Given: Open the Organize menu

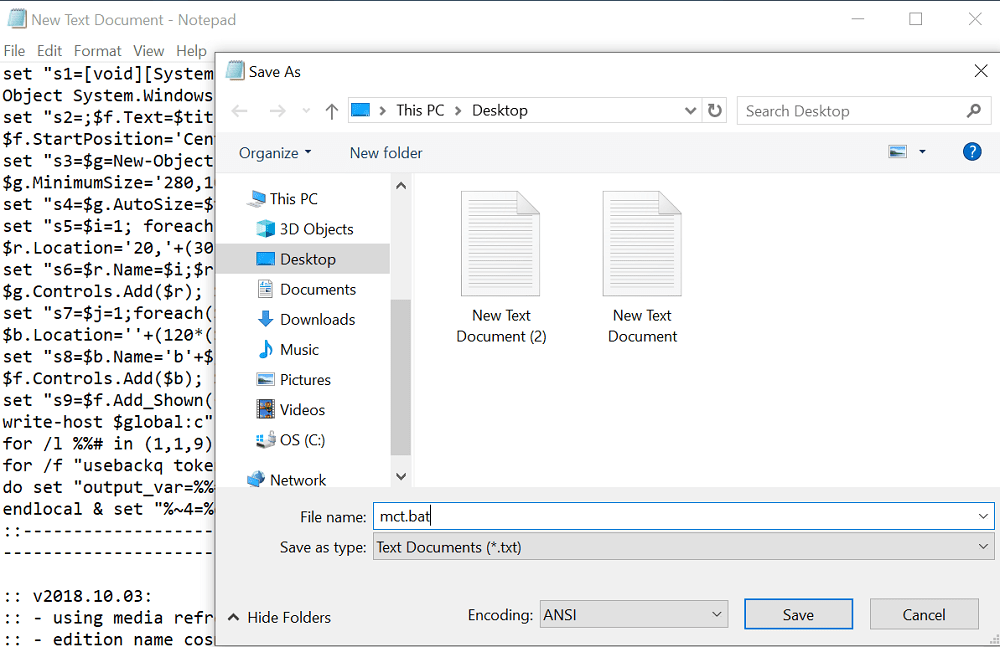Looking at the screenshot, I should point(275,153).
